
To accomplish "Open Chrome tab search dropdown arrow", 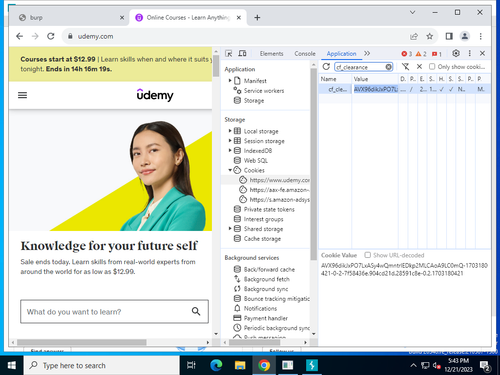I will (412, 12).
